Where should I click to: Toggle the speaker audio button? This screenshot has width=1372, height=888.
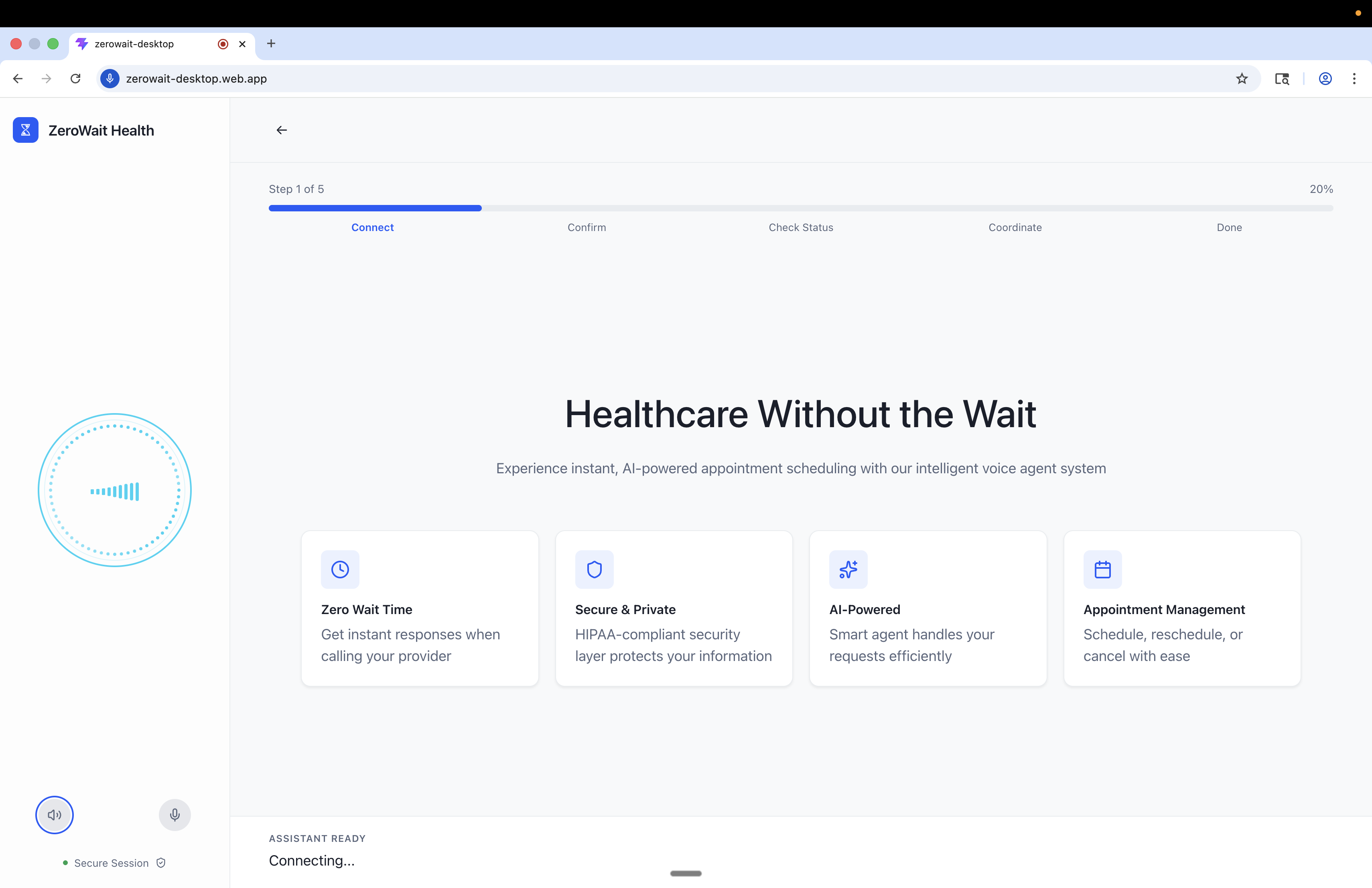click(54, 815)
